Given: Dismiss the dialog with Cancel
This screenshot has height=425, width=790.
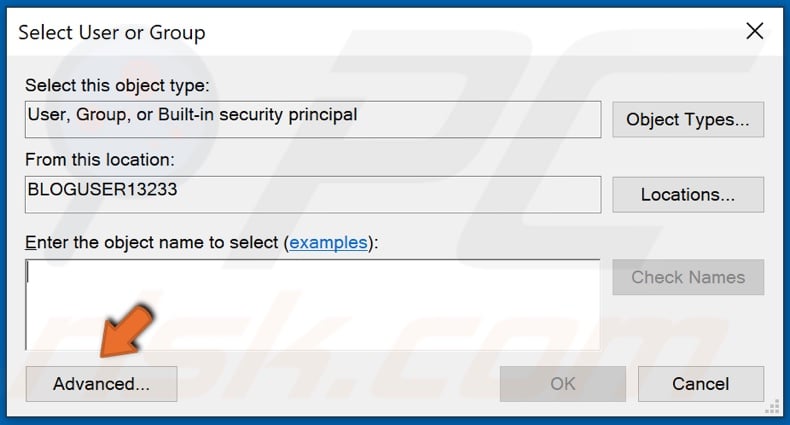Looking at the screenshot, I should [x=700, y=384].
